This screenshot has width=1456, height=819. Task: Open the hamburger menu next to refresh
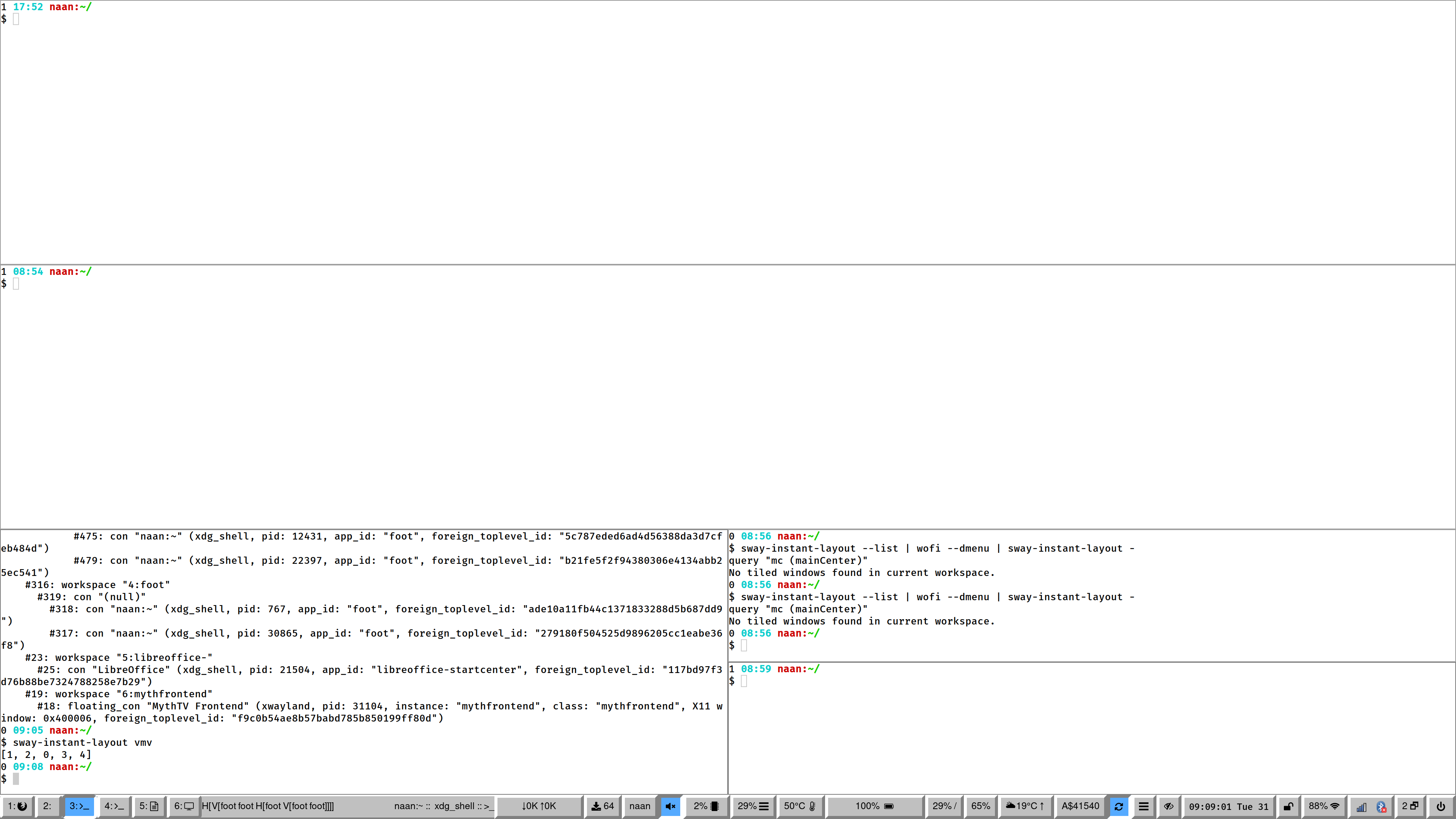[x=1144, y=806]
